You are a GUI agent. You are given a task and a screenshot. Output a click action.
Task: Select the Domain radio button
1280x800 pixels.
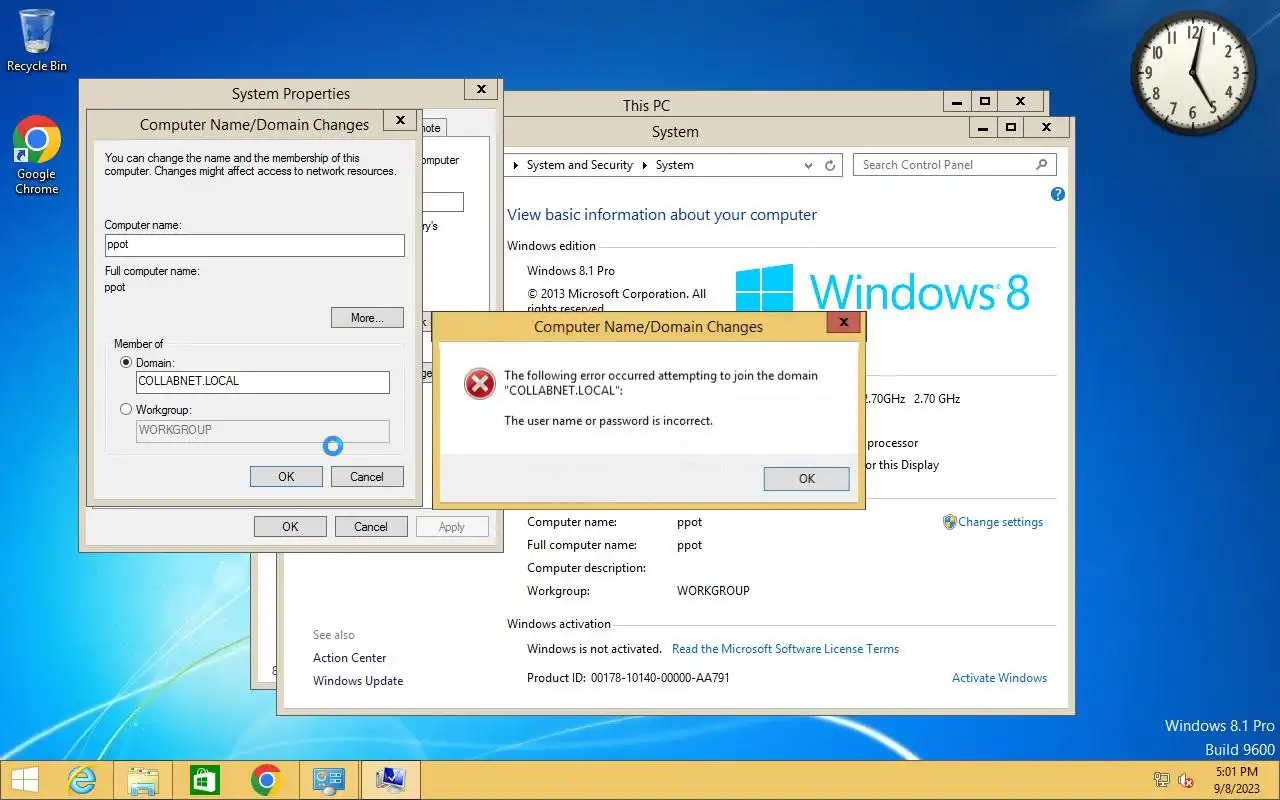pos(126,362)
